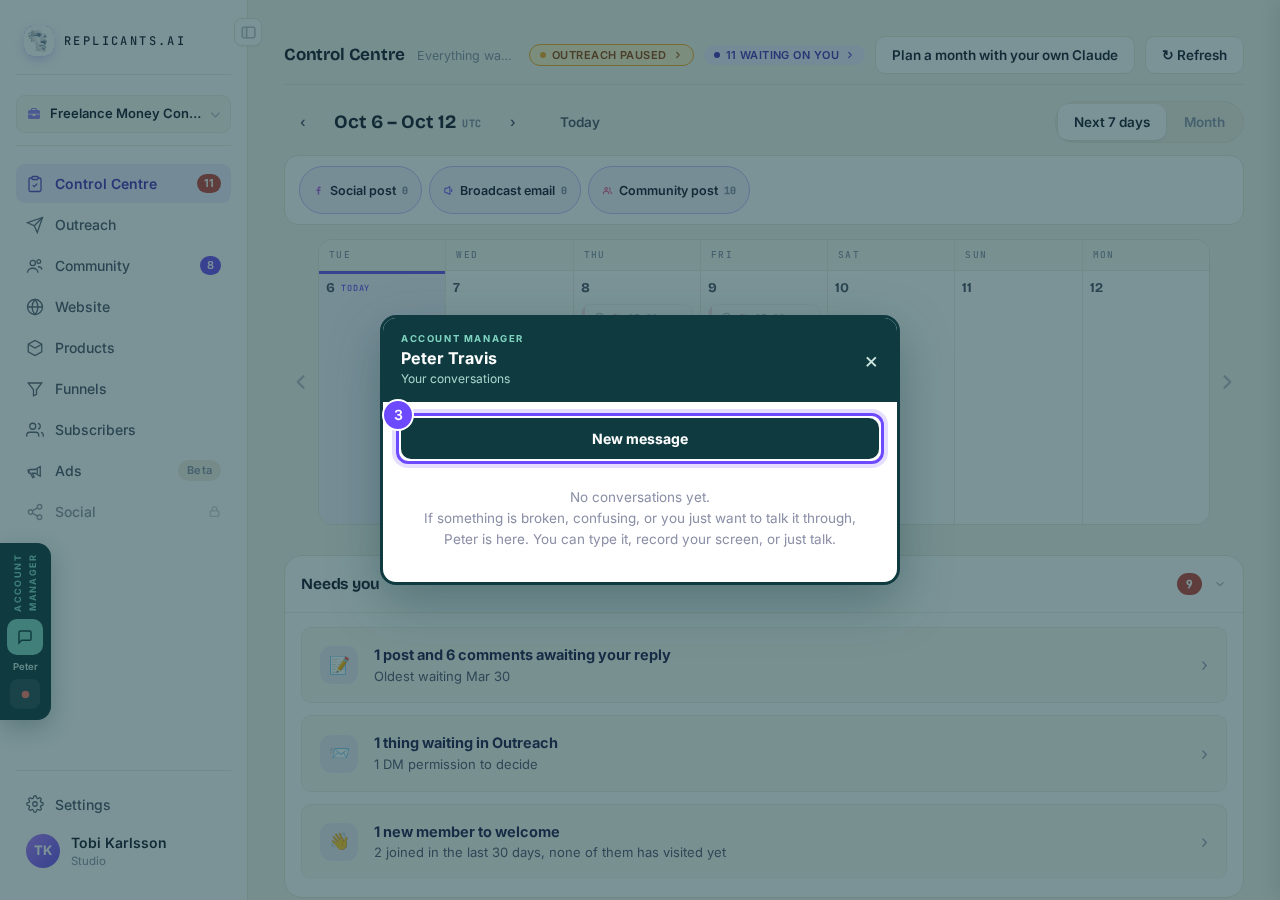This screenshot has width=1280, height=900.
Task: Click New message button
Action: (640, 439)
